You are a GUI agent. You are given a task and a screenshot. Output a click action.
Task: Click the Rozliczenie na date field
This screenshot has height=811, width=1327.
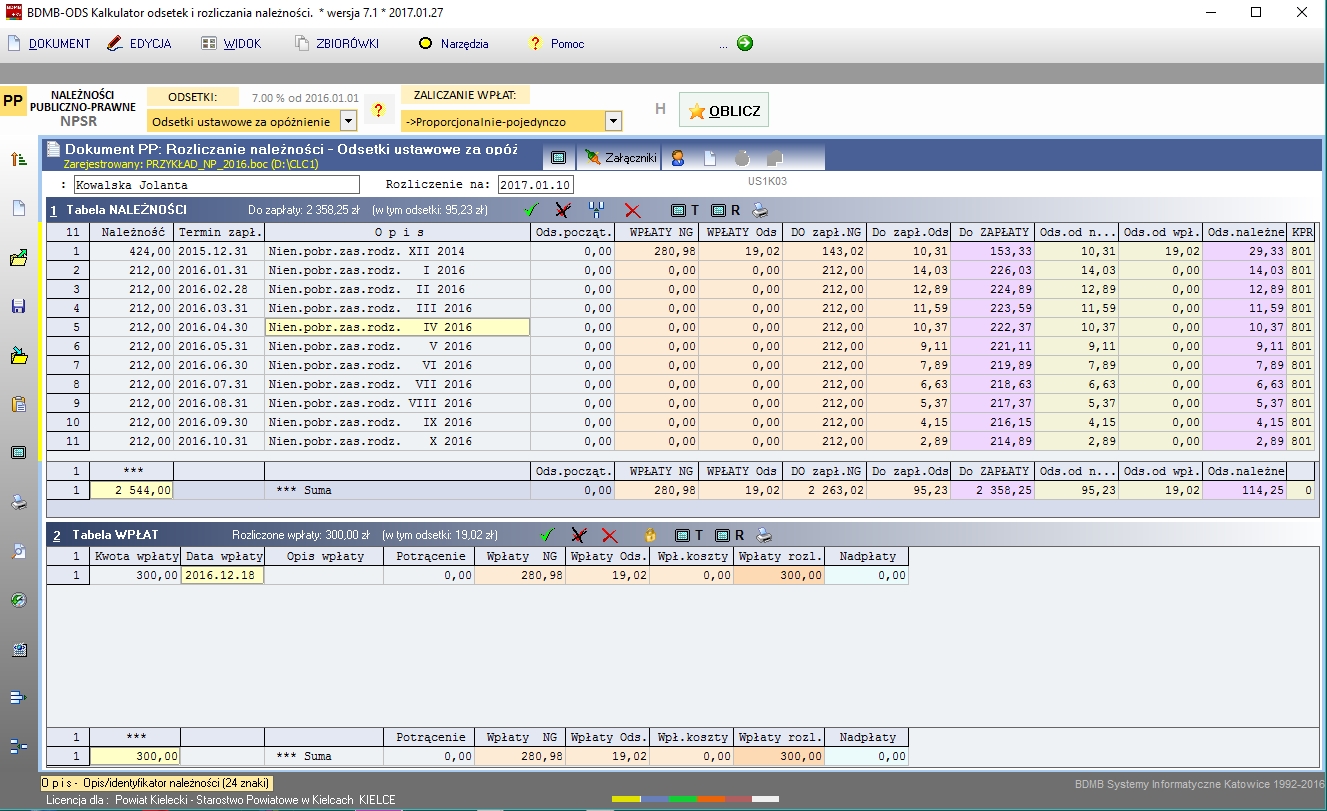[x=536, y=184]
